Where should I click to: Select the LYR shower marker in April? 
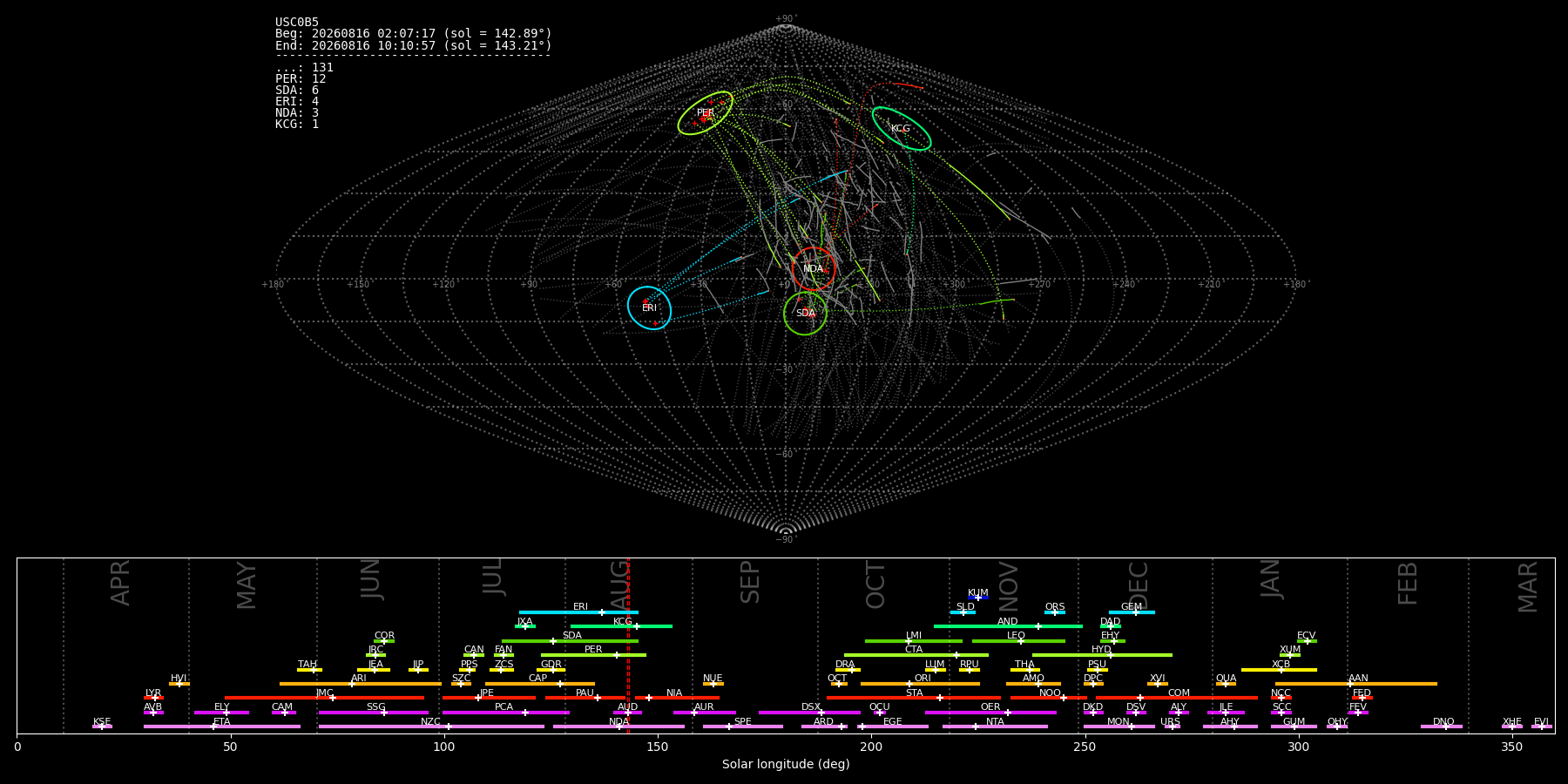tap(153, 698)
